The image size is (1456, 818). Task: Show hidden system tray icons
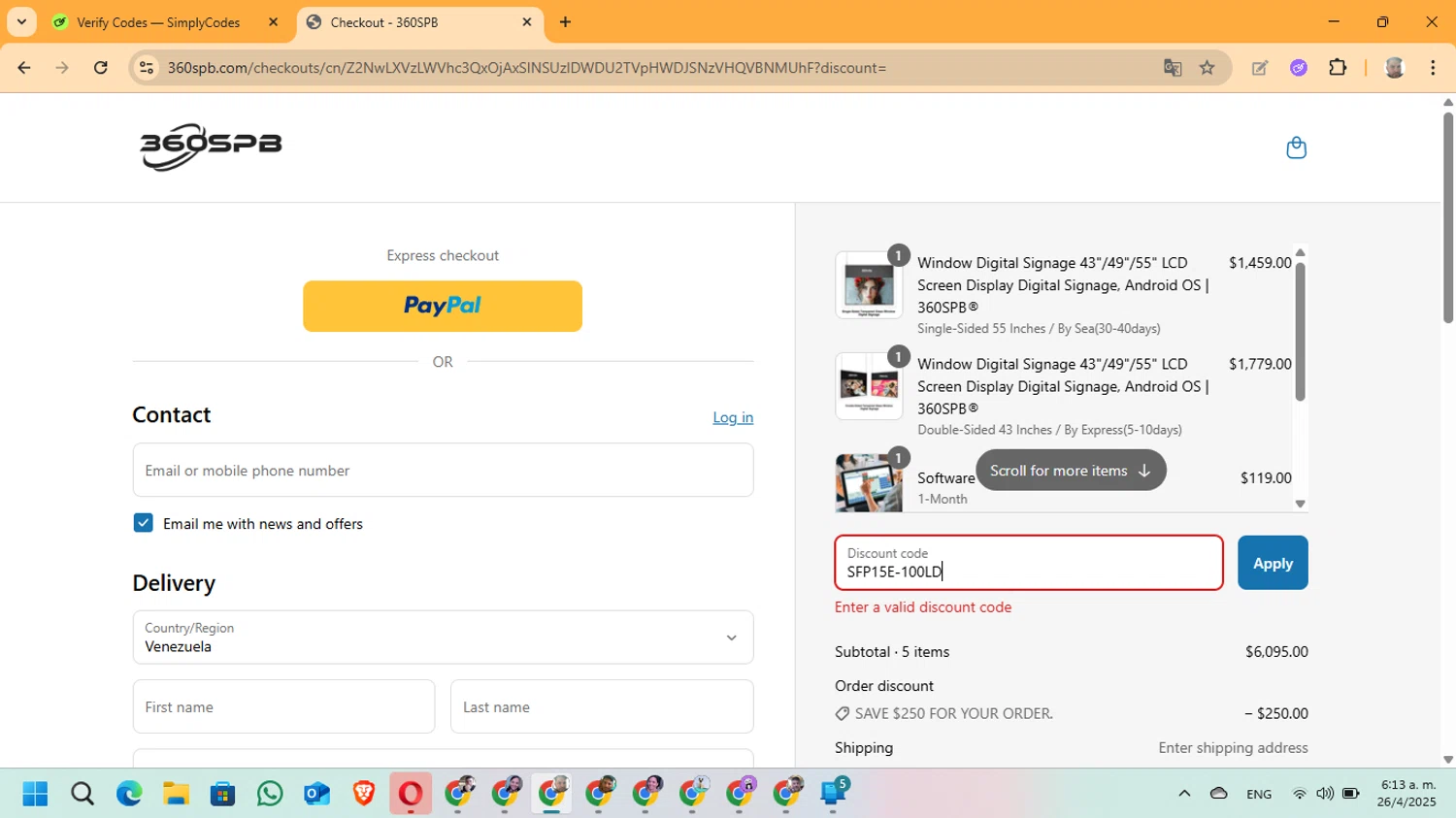(x=1184, y=794)
